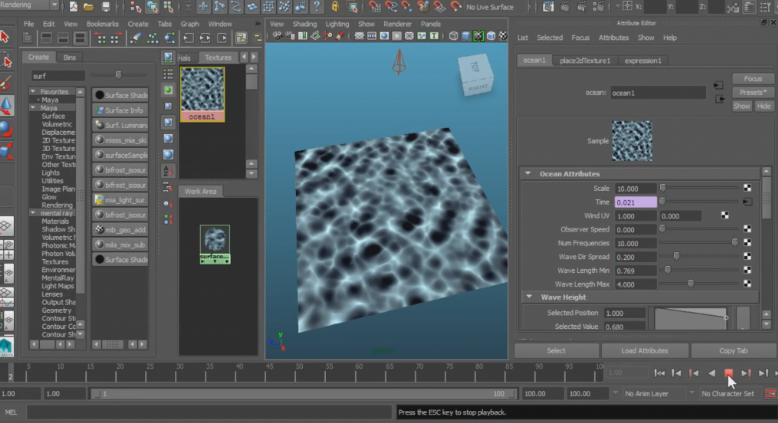
Task: Select the Select tool arrow icon
Action: click(5, 37)
